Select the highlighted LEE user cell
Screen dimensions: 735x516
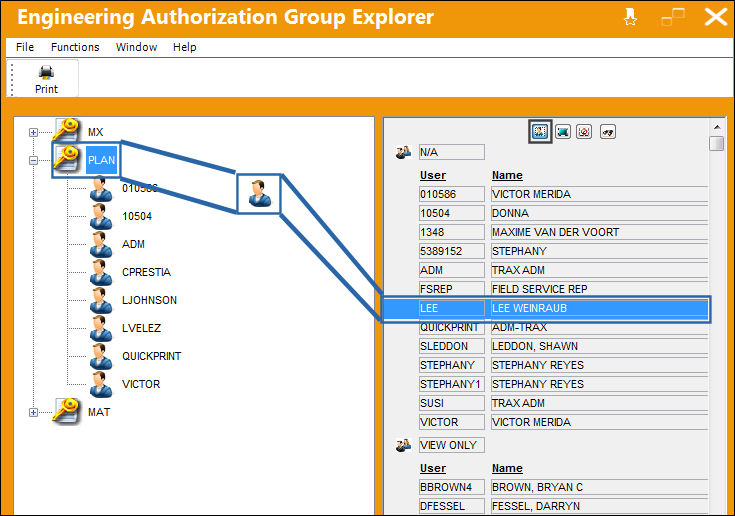pyautogui.click(x=451, y=308)
